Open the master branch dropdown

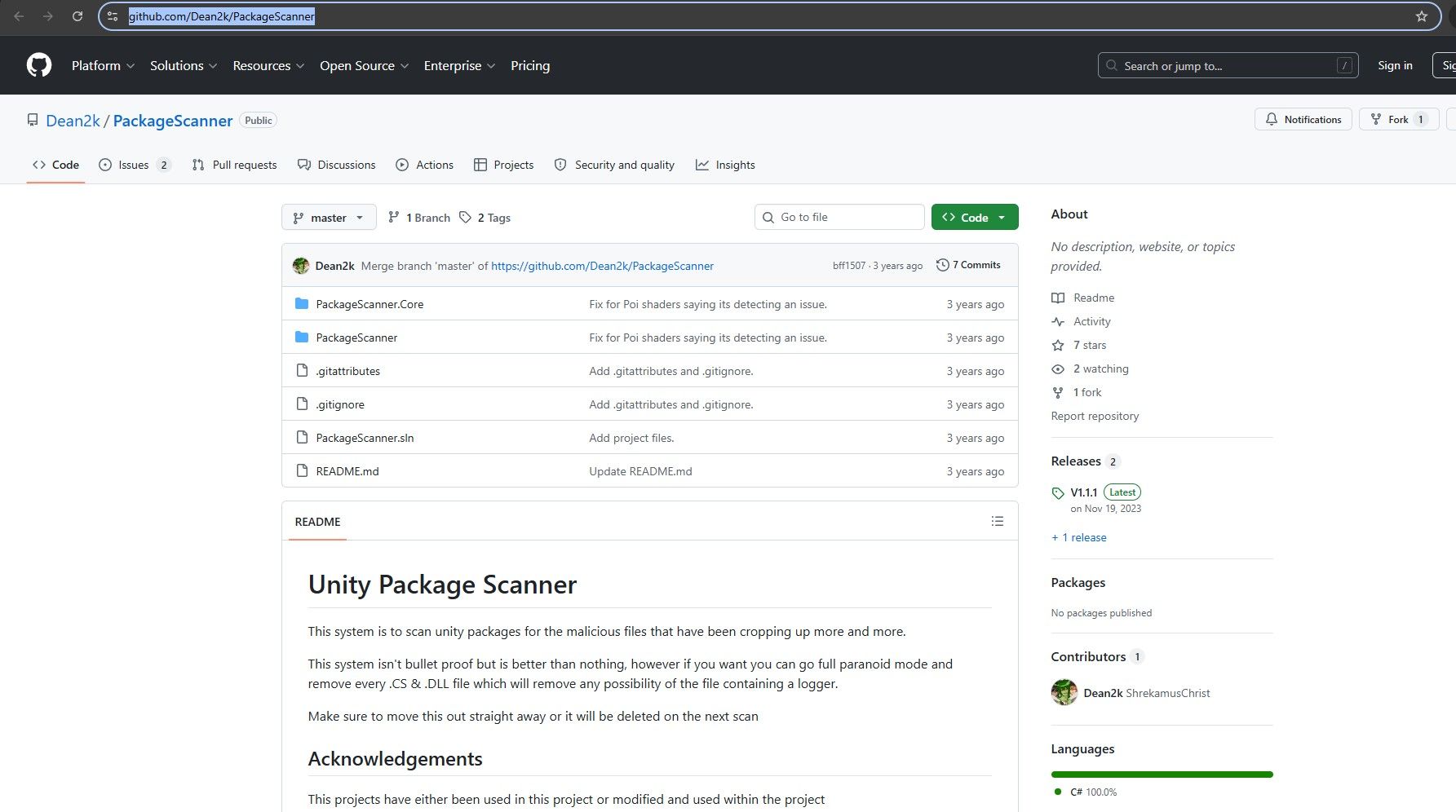click(329, 218)
